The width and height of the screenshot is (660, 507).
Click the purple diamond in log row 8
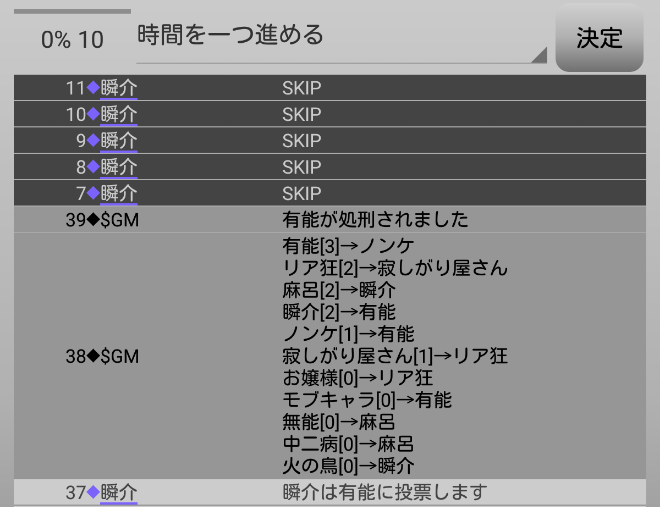94,166
